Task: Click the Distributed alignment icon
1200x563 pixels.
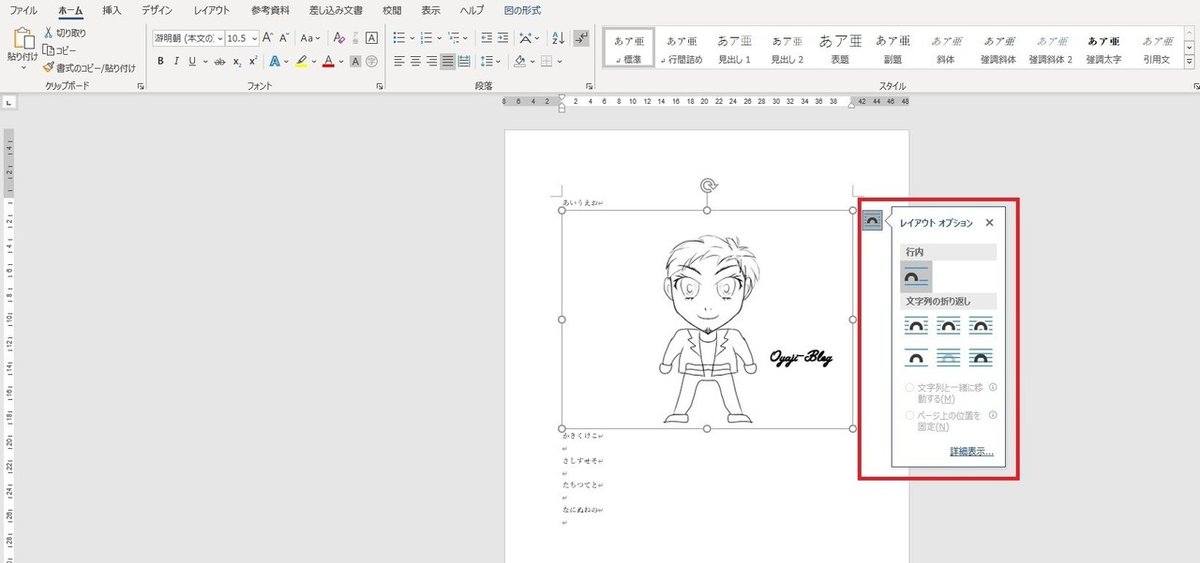Action: click(x=464, y=61)
